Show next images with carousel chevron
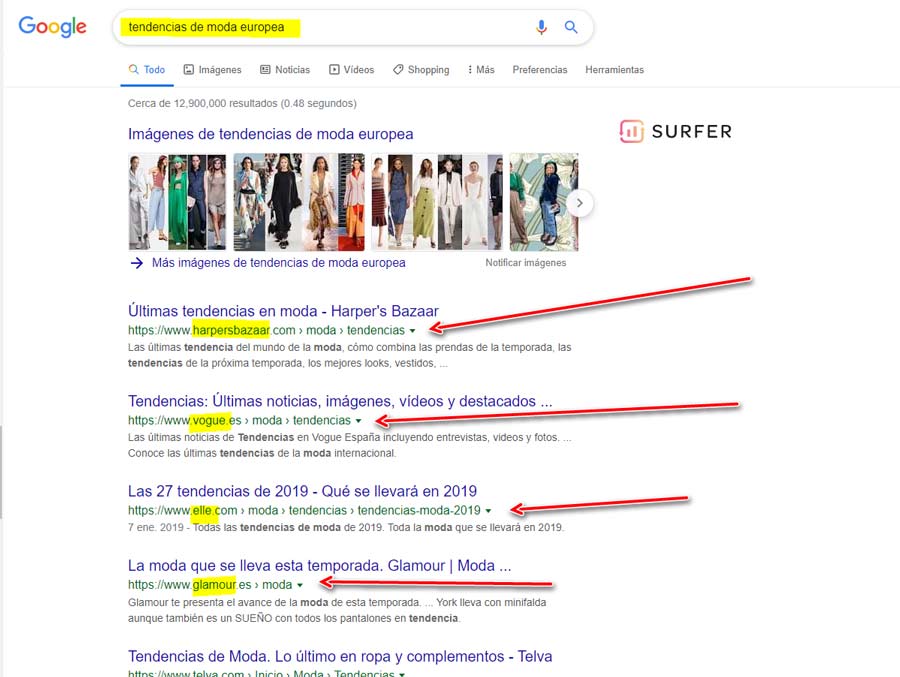Image resolution: width=900 pixels, height=677 pixels. coord(580,203)
